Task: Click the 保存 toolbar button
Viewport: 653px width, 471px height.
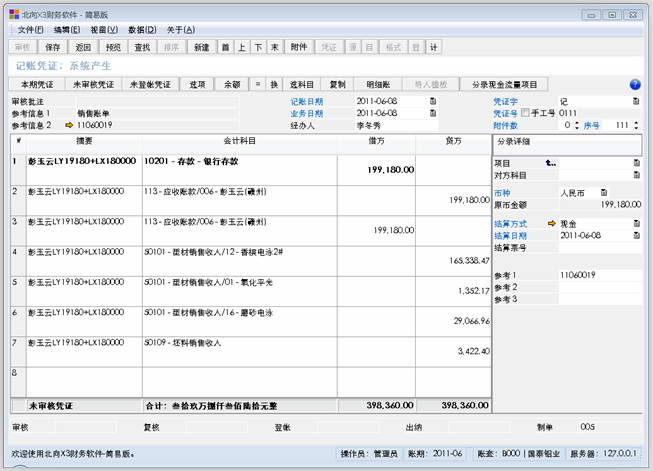Action: click(x=52, y=47)
